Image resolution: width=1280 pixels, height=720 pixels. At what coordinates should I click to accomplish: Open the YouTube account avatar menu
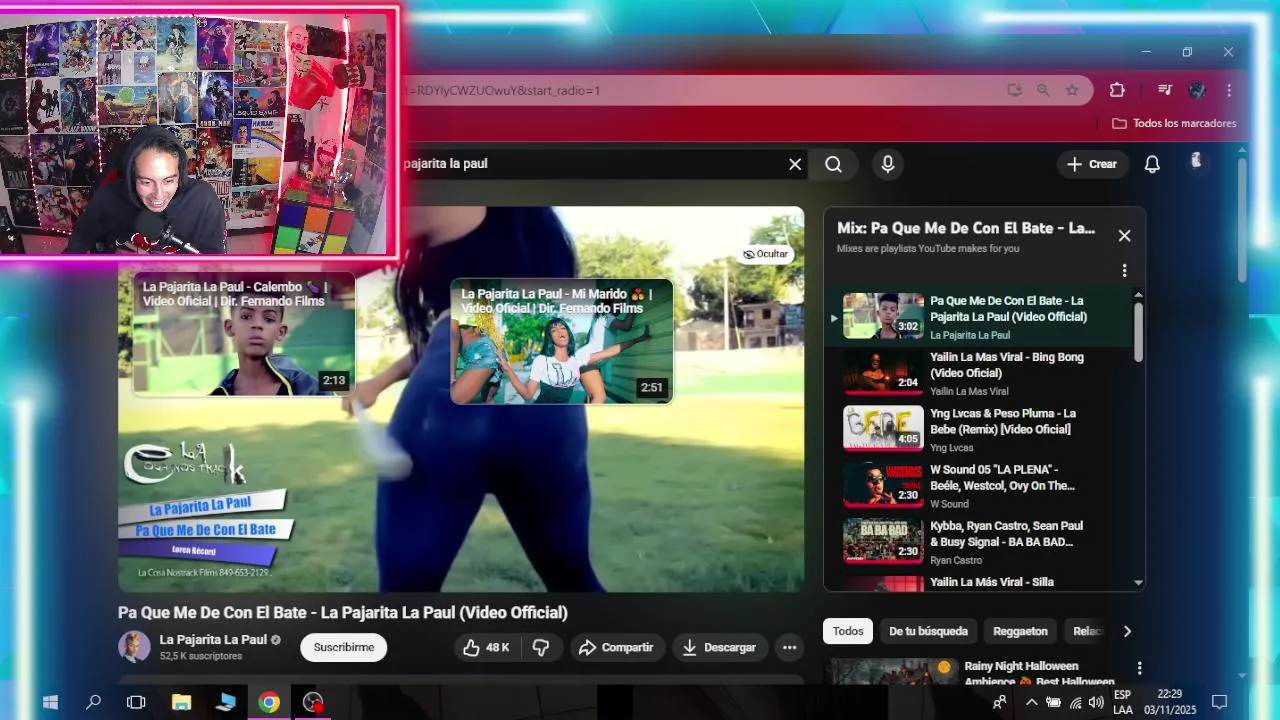[x=1196, y=162]
